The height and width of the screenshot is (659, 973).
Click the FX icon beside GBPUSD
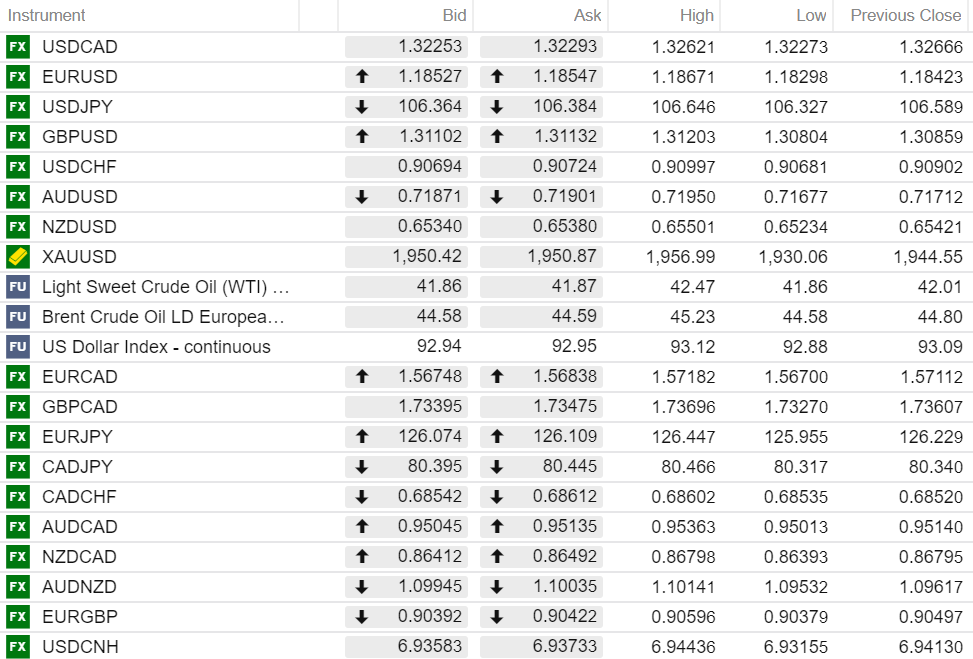coord(17,137)
